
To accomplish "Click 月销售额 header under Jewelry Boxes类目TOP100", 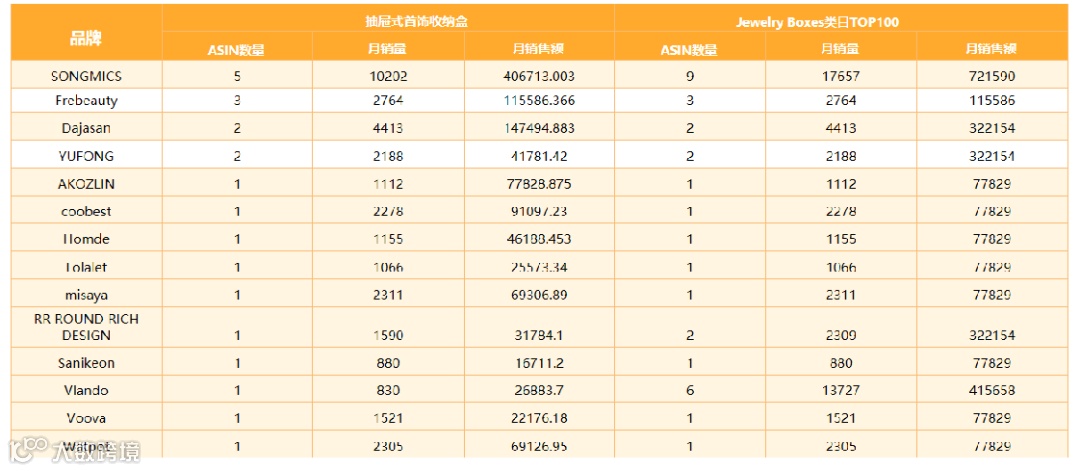I will click(x=991, y=49).
